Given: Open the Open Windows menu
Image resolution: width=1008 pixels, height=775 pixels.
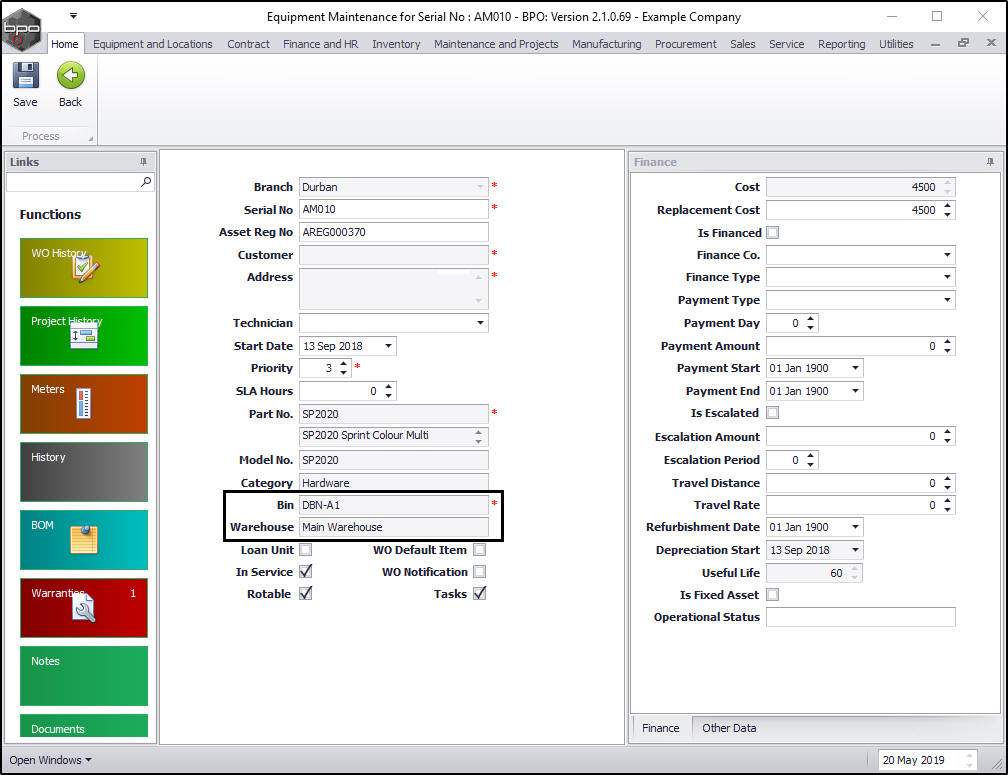Looking at the screenshot, I should point(50,760).
